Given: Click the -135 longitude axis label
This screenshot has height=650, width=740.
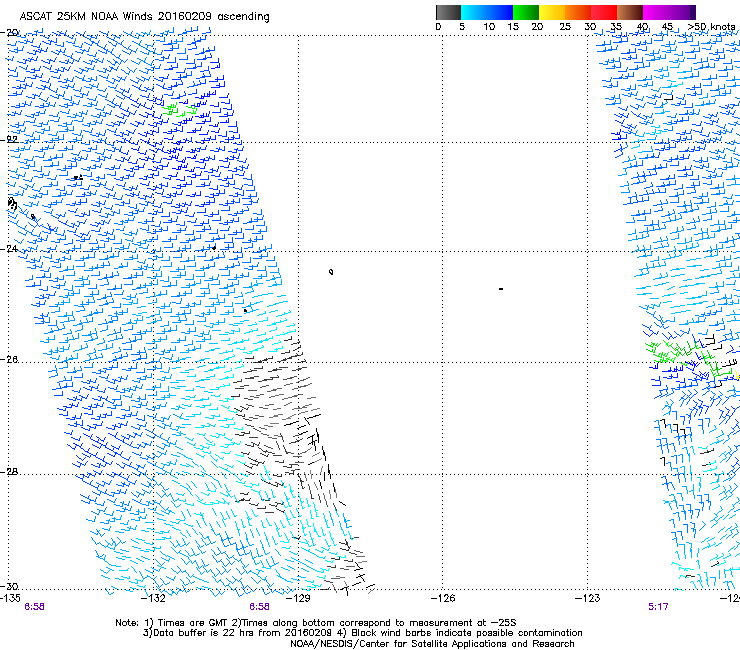Looking at the screenshot, I should click(10, 599).
